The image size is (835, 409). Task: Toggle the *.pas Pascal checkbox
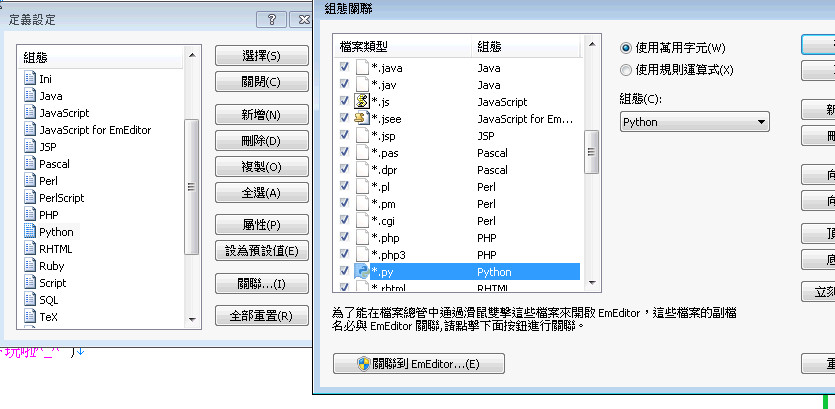(345, 153)
